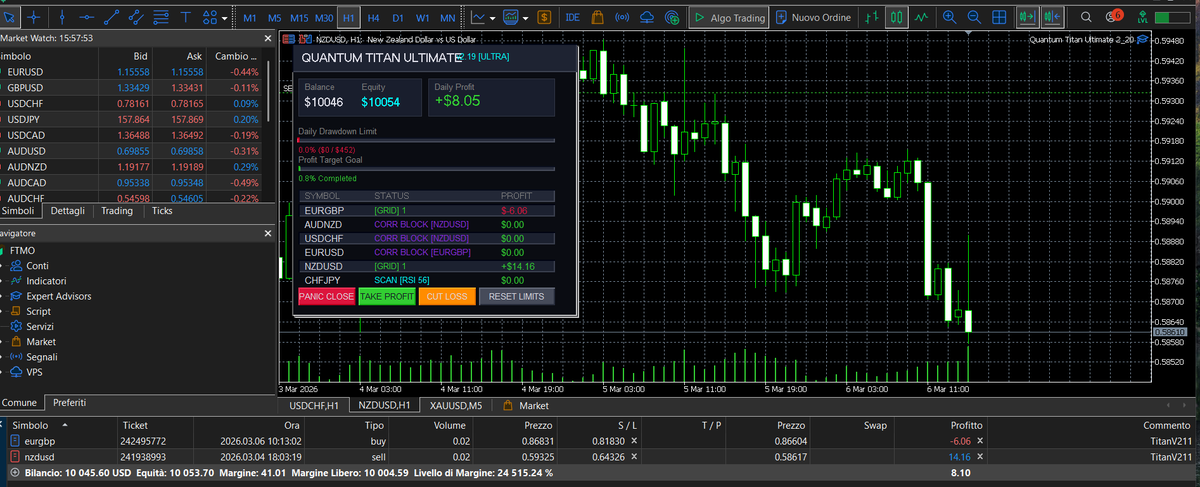This screenshot has height=487, width=1200.
Task: Open the Trading tab in Market Watch
Action: [117, 211]
